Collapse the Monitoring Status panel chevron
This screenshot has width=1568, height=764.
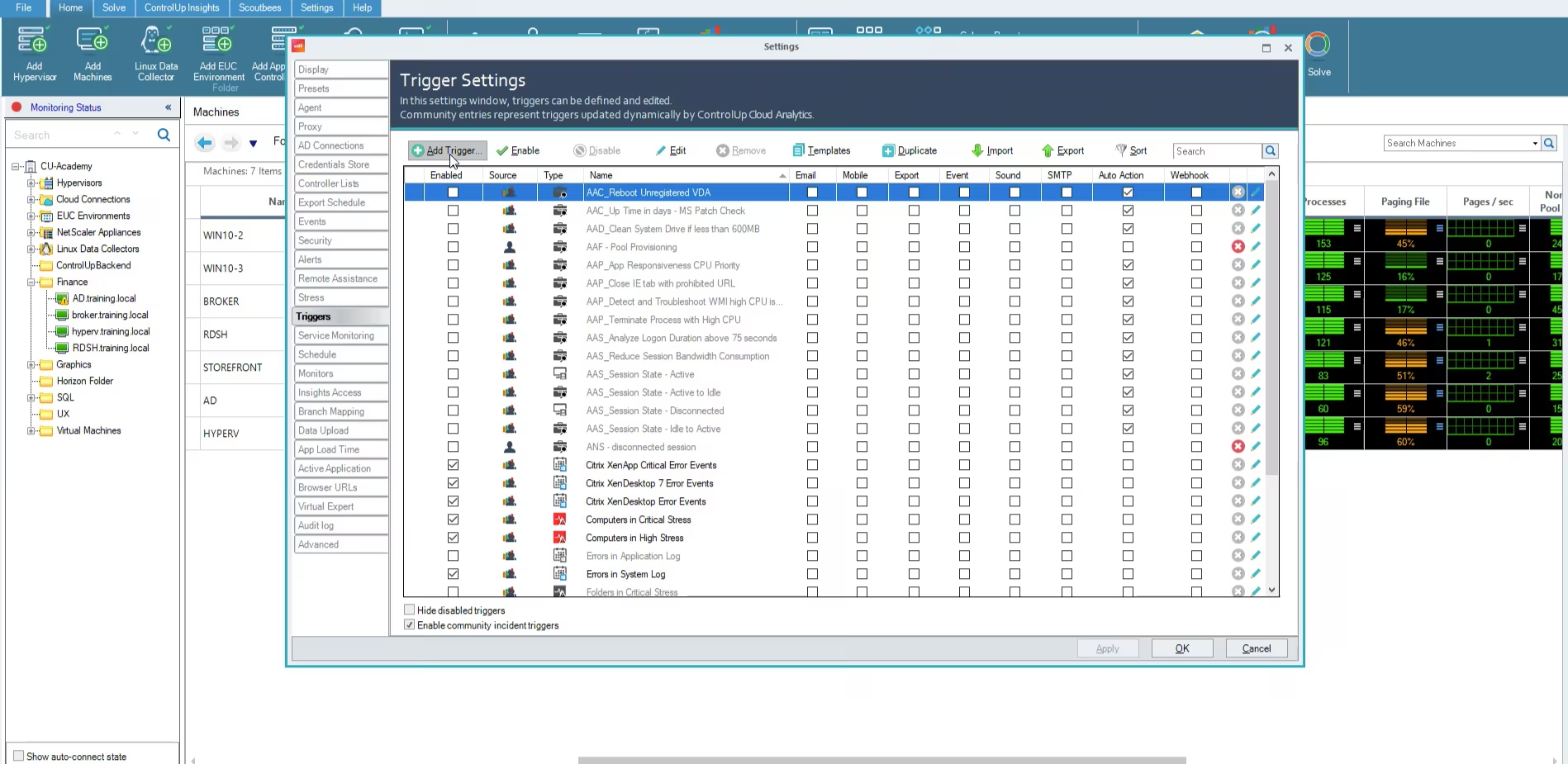tap(168, 107)
